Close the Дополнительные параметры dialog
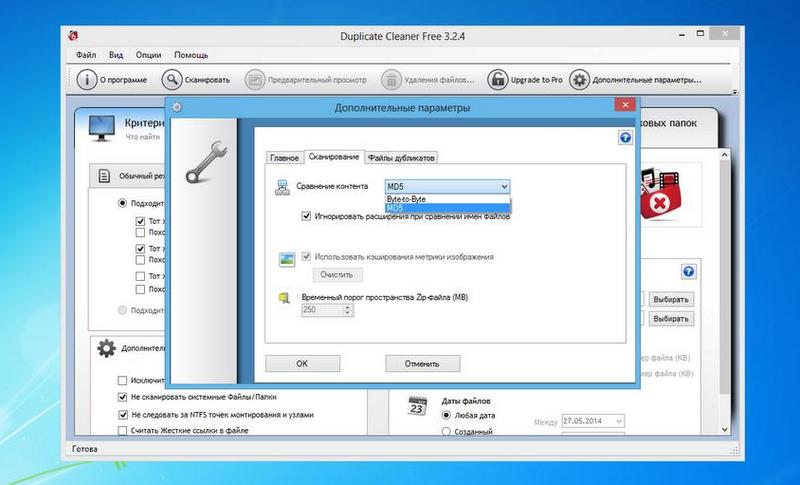Image resolution: width=800 pixels, height=485 pixels. click(625, 105)
